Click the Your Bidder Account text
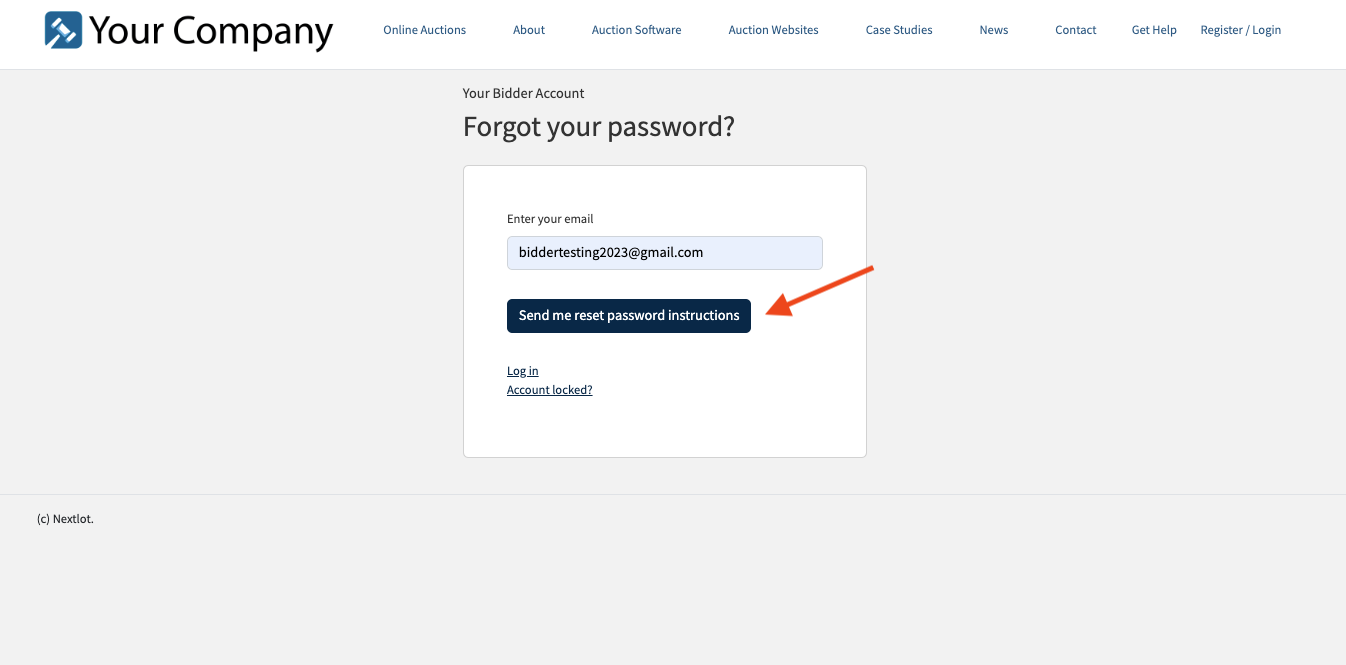The image size is (1346, 665). click(x=523, y=93)
